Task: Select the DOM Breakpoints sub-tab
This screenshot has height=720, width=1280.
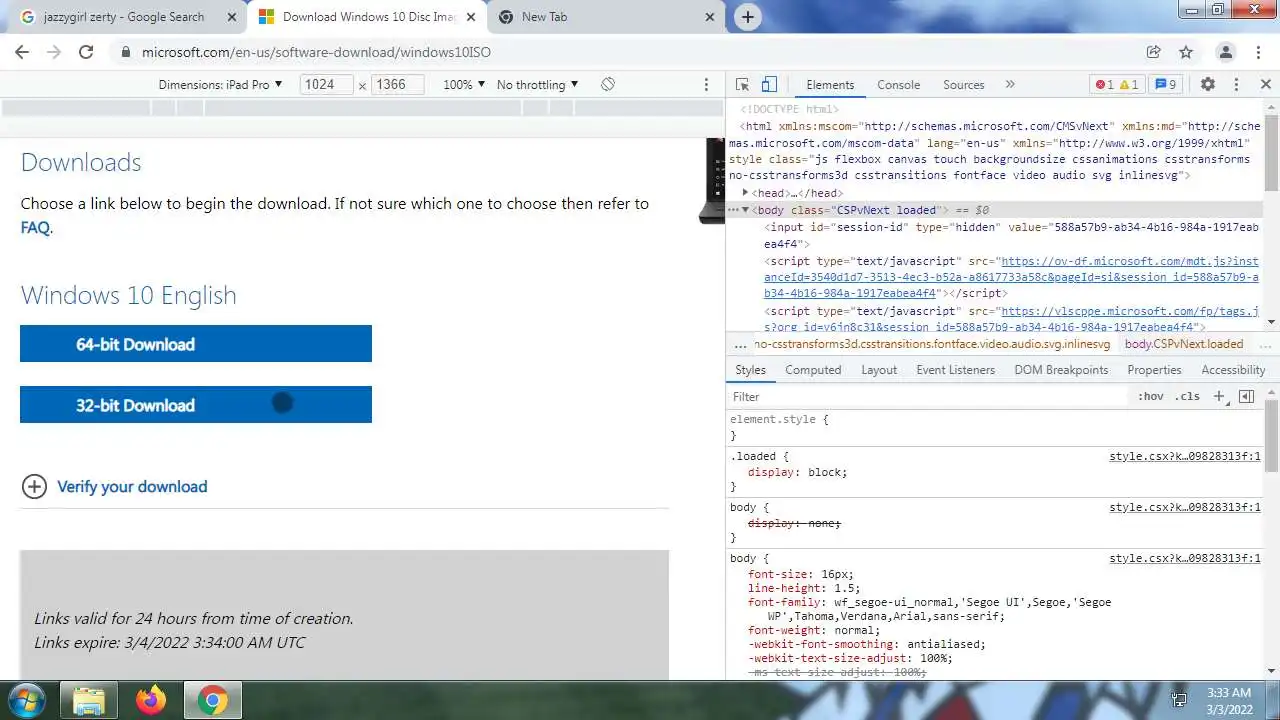Action: click(1061, 370)
